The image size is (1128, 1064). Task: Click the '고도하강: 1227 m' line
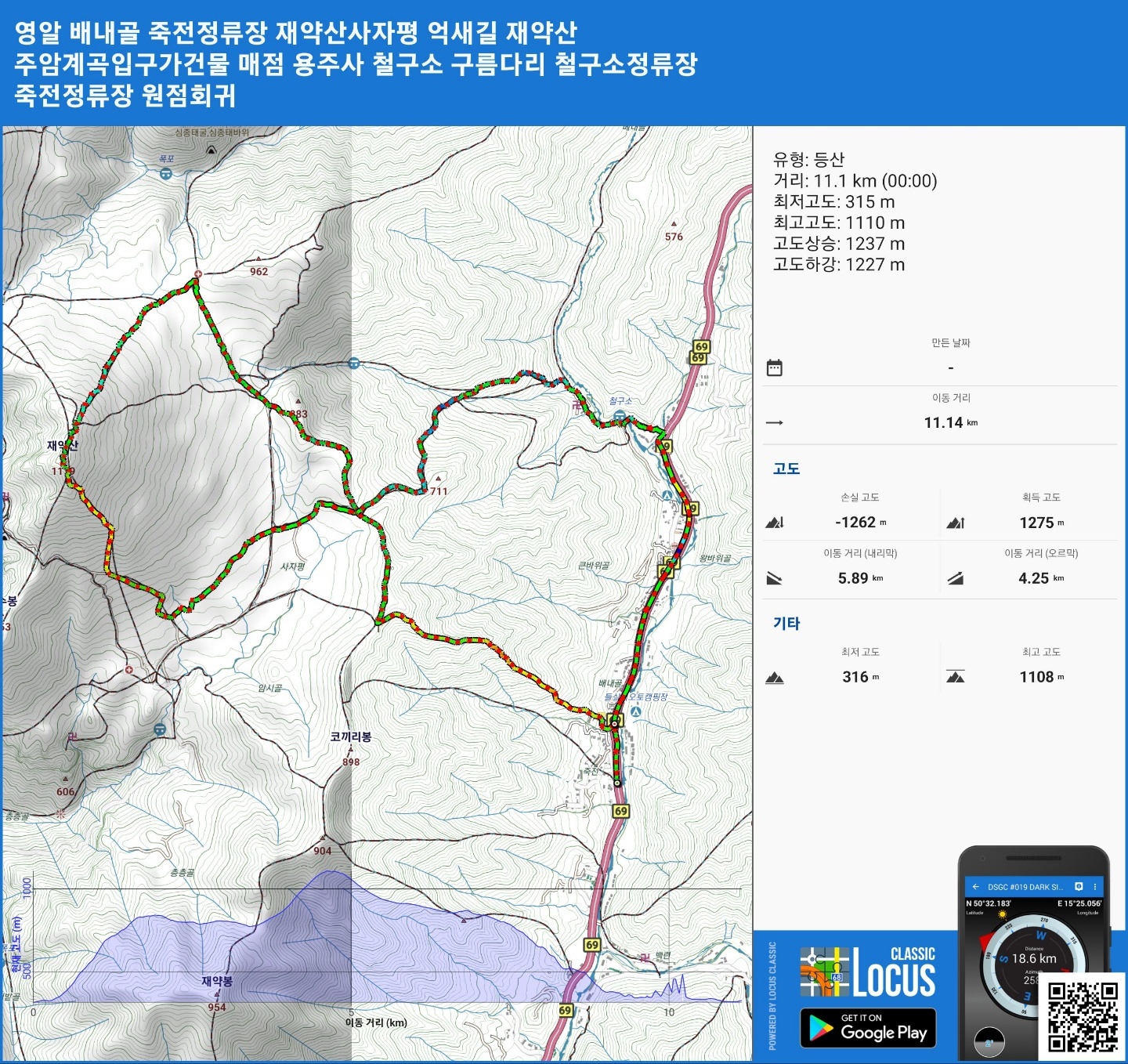click(839, 265)
